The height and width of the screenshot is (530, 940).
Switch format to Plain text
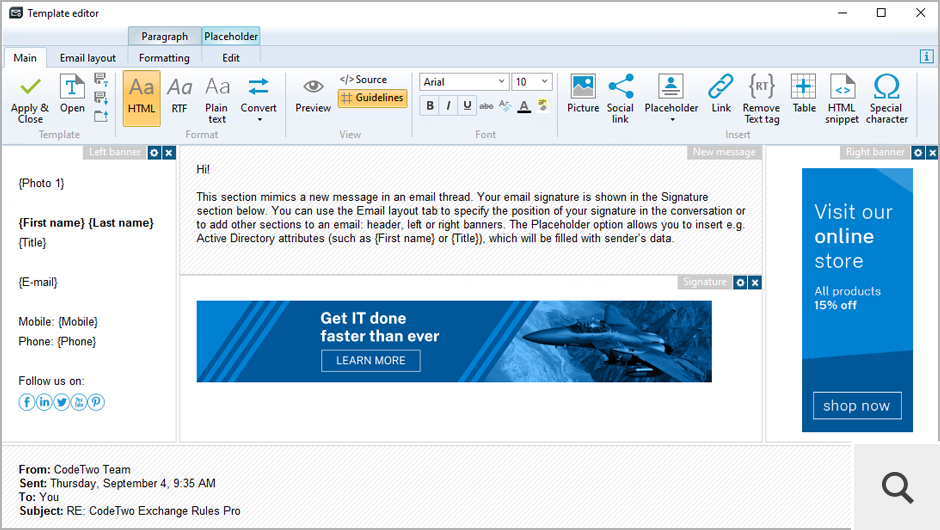tap(216, 100)
